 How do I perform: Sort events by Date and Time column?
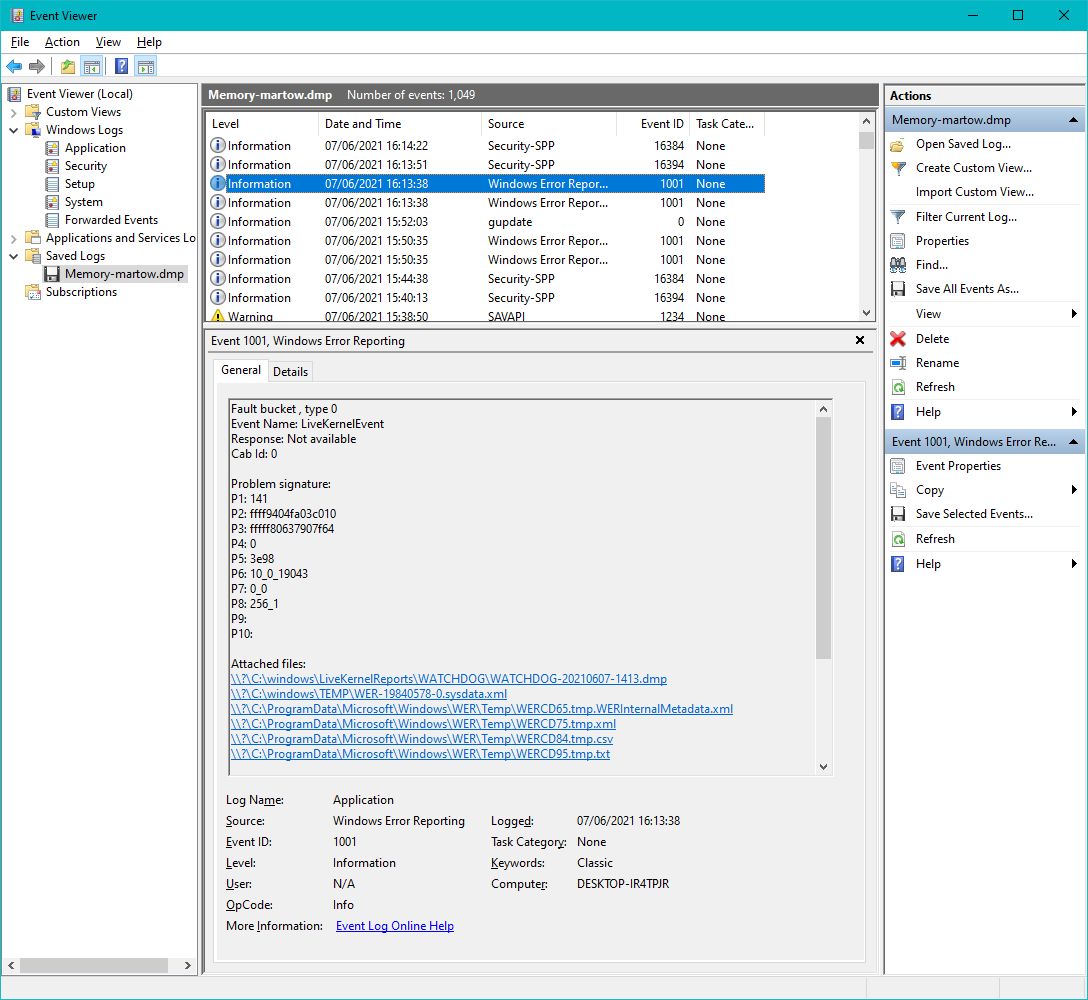400,124
